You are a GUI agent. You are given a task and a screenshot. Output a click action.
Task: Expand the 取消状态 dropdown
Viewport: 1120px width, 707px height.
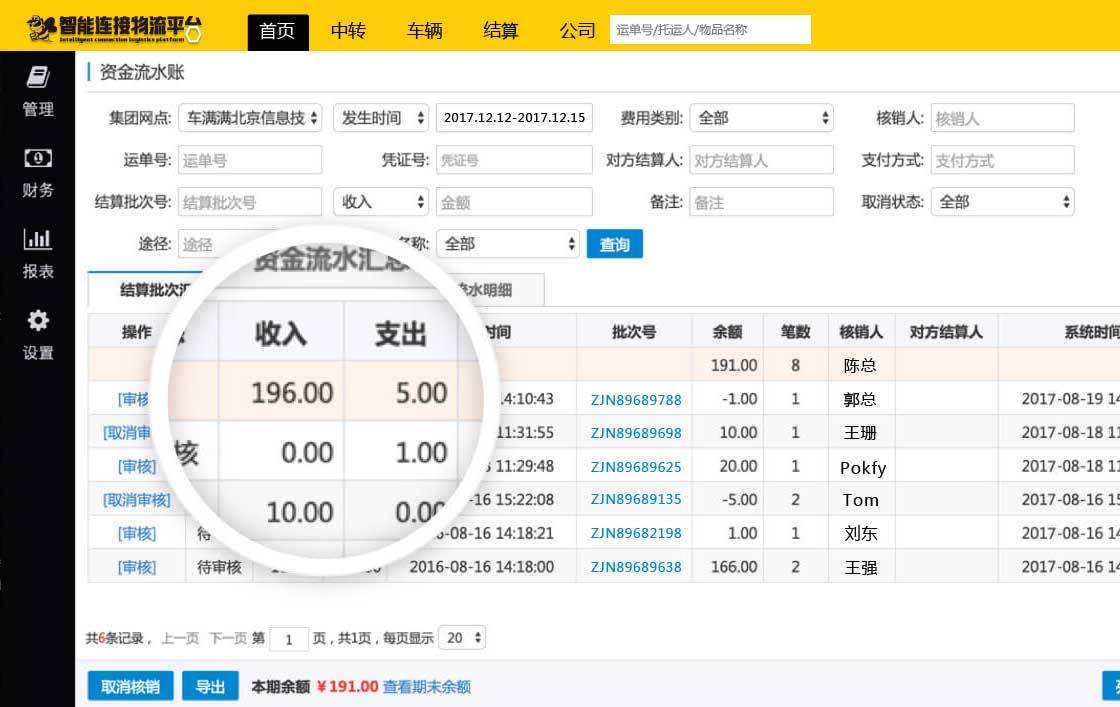click(x=1002, y=202)
